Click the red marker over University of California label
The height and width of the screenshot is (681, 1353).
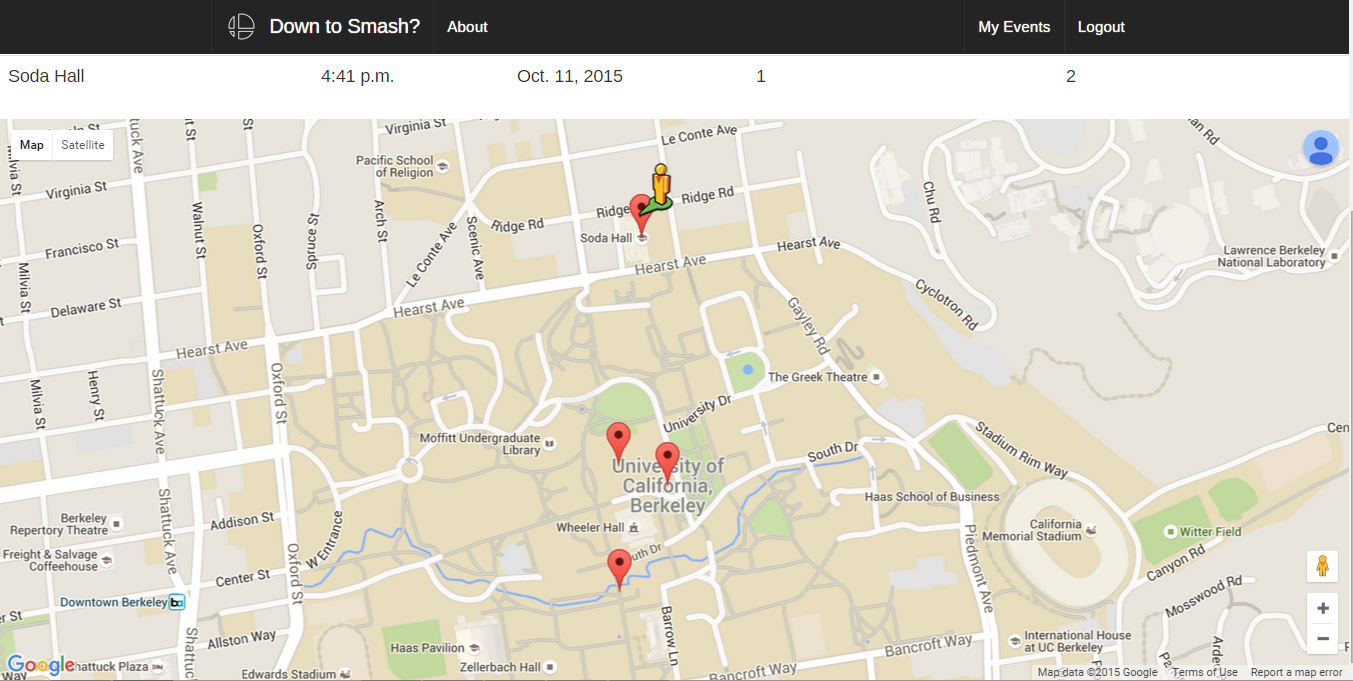tap(667, 461)
